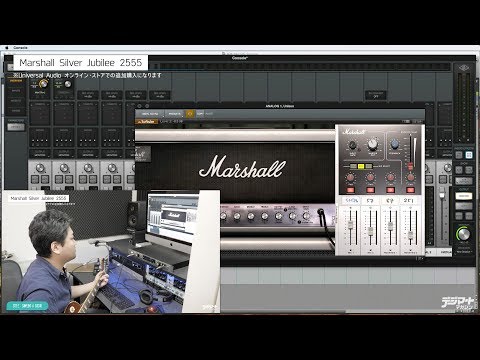
Task: Click the grey gain knob on second Console channel
Action: pos(68,84)
